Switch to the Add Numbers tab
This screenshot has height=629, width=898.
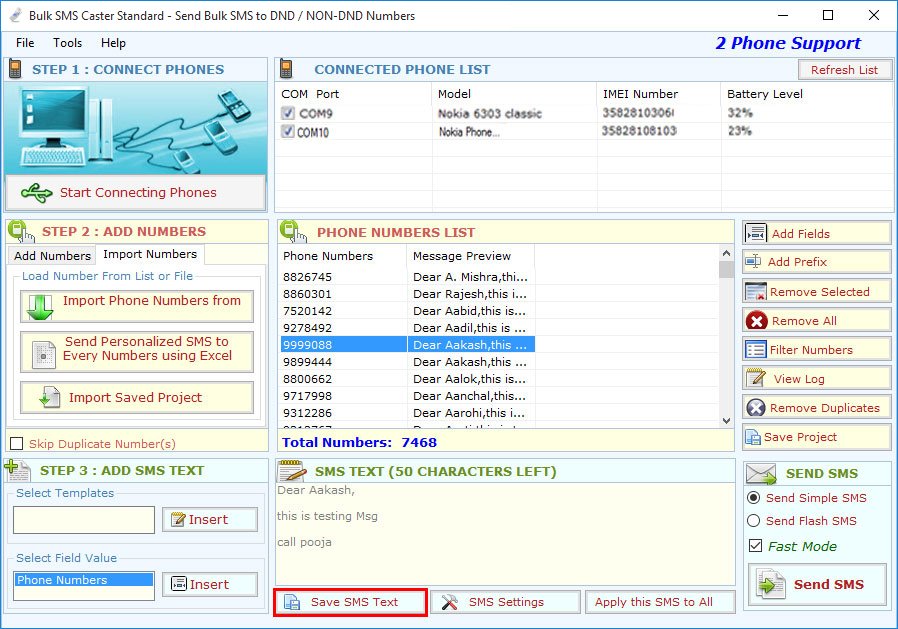[52, 255]
